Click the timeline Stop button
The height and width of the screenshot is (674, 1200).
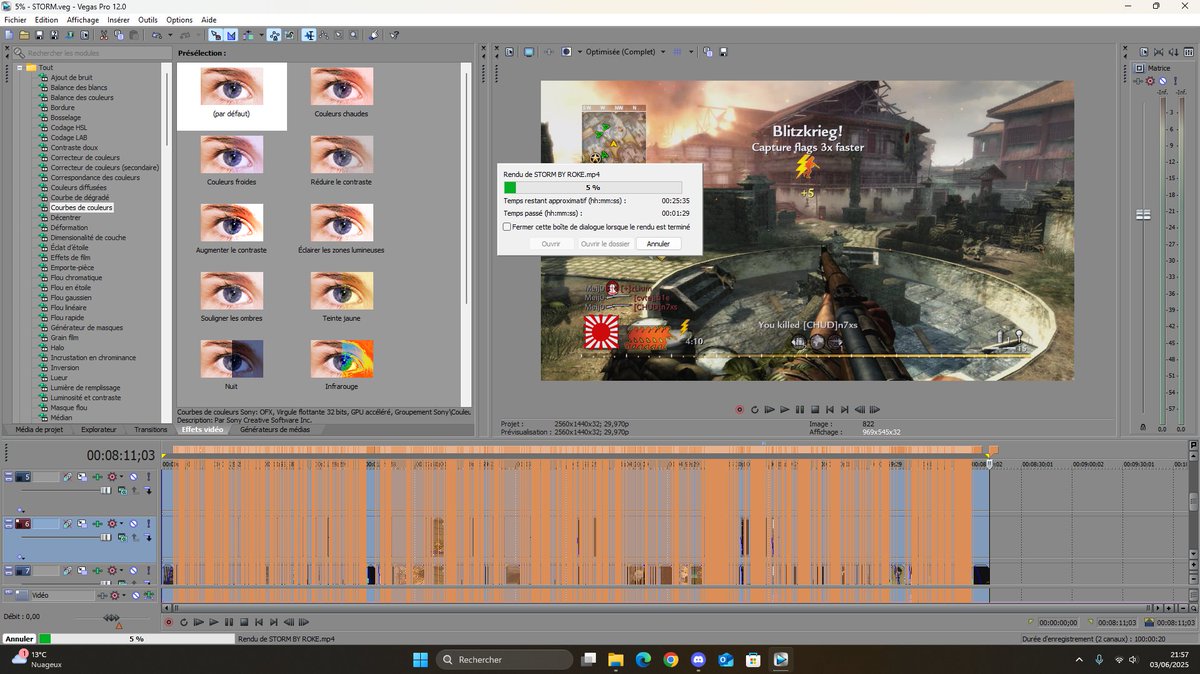coord(244,622)
